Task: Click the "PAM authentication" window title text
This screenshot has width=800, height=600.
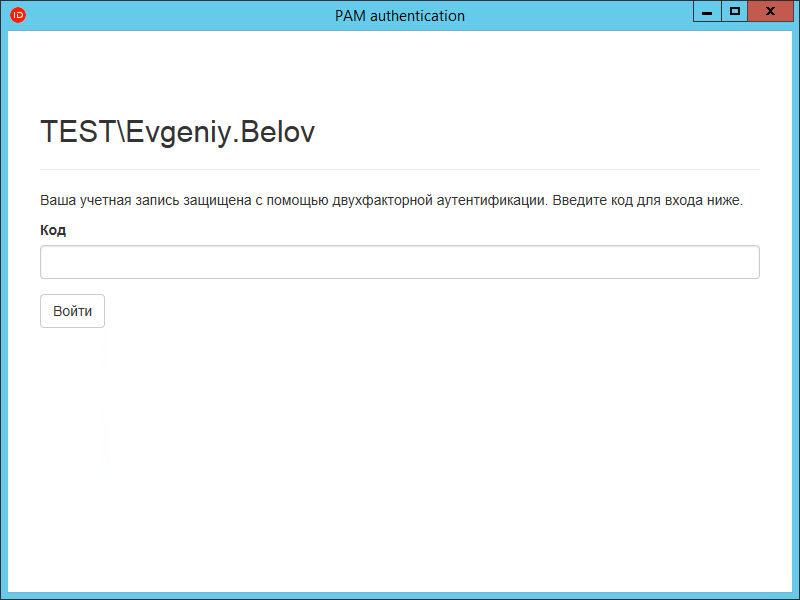Action: tap(399, 16)
